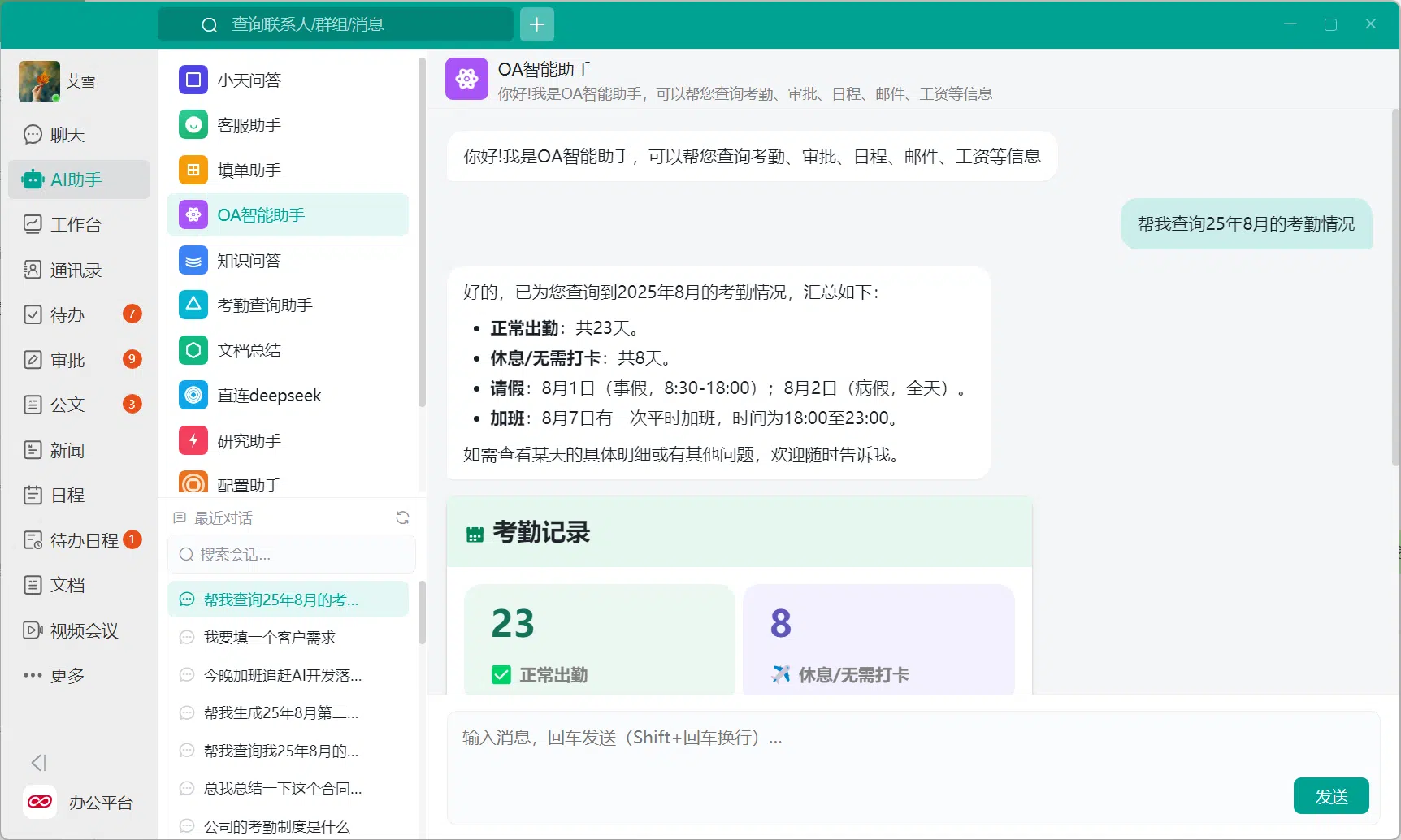Open 待办日程 in the sidebar

click(79, 540)
